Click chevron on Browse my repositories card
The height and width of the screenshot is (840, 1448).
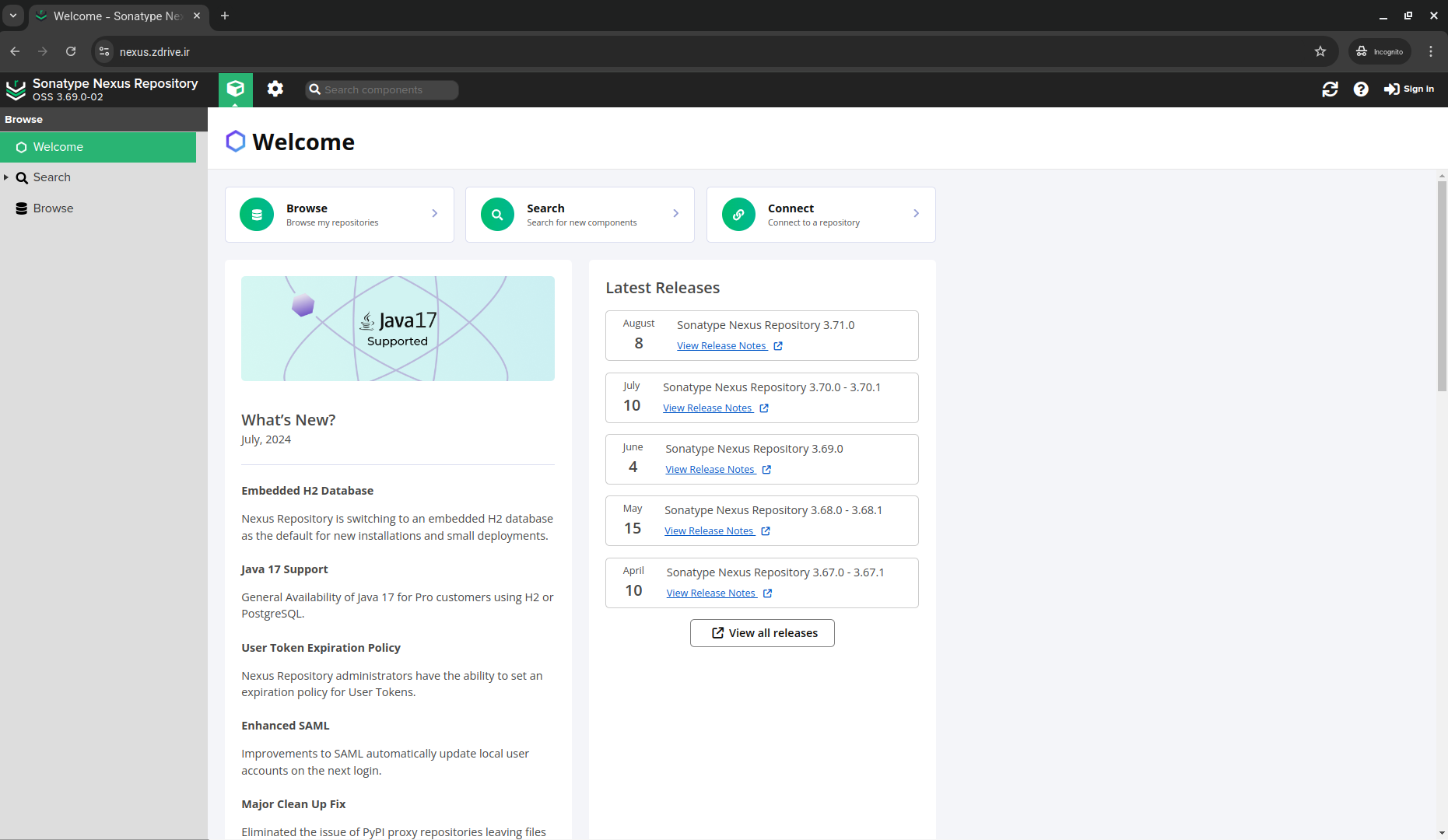435,214
